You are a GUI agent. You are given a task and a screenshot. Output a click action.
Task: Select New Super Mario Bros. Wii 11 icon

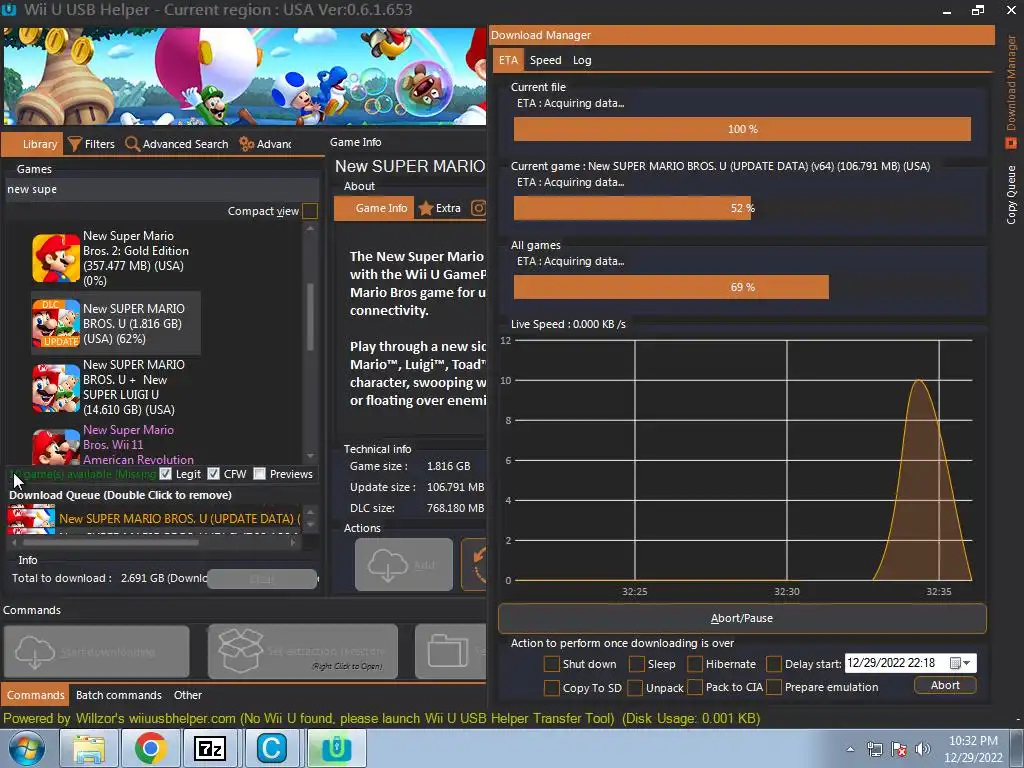tap(56, 447)
